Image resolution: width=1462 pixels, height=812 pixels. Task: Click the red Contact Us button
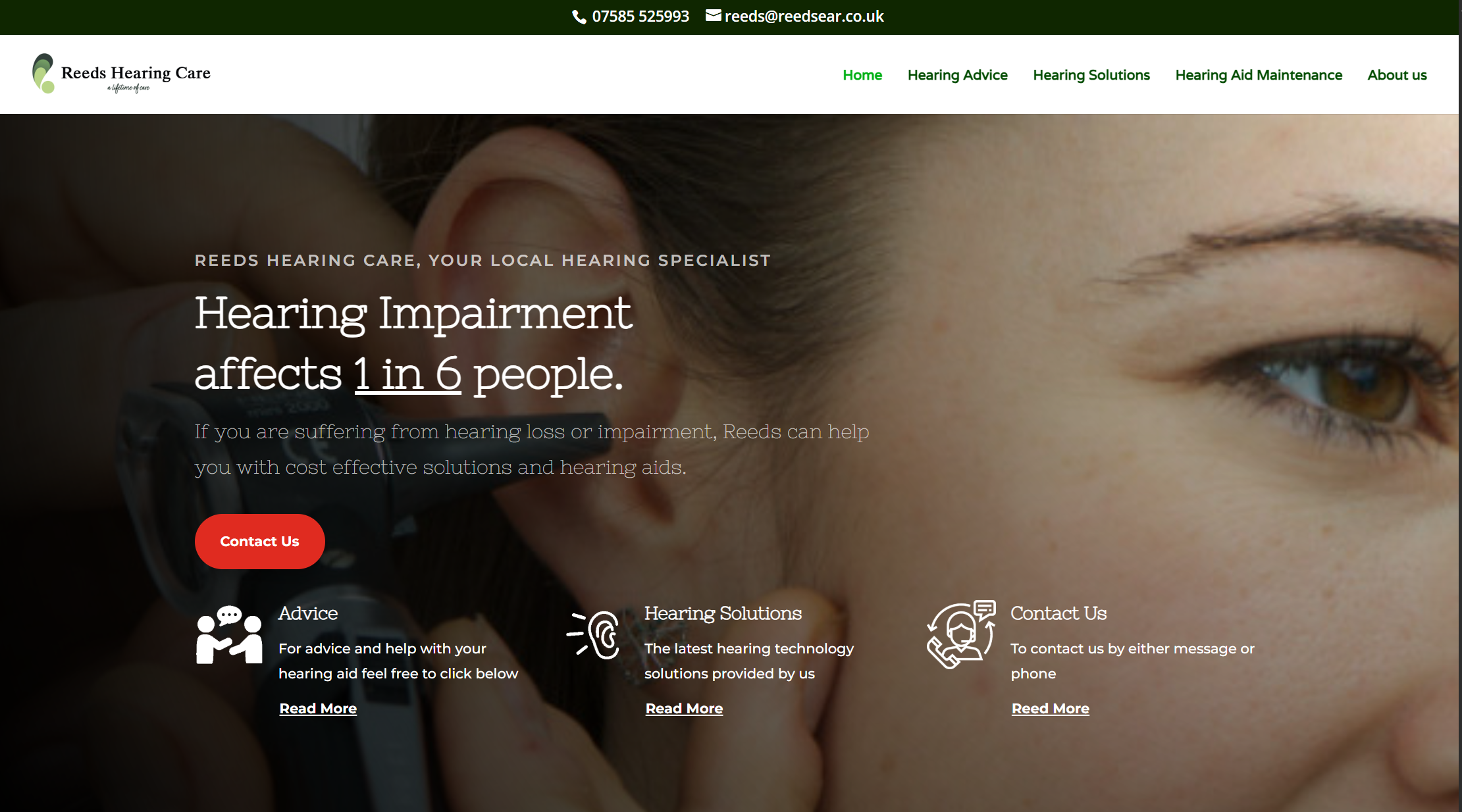[259, 542]
